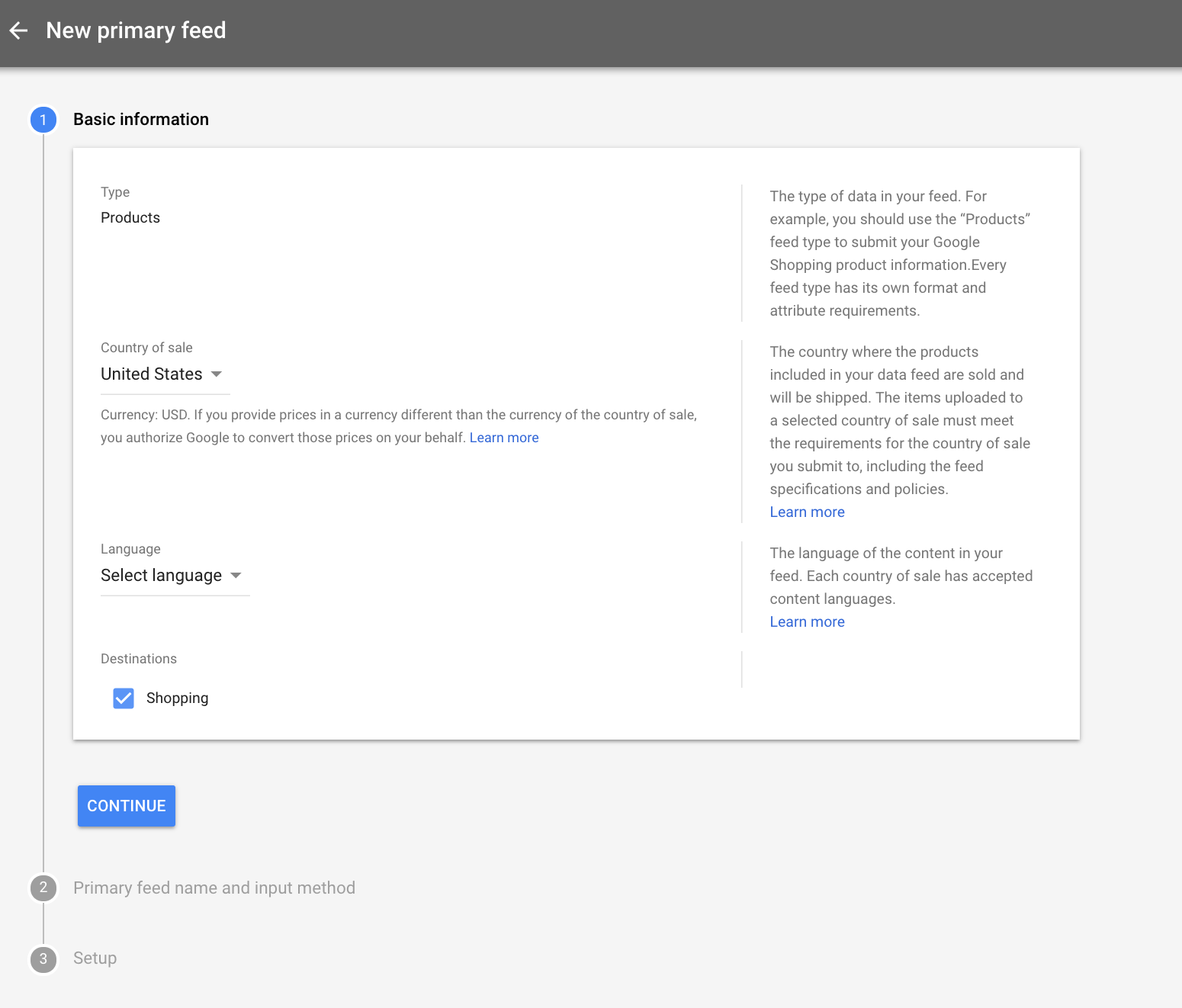The width and height of the screenshot is (1182, 1008).
Task: Click the back arrow in header
Action: point(18,30)
